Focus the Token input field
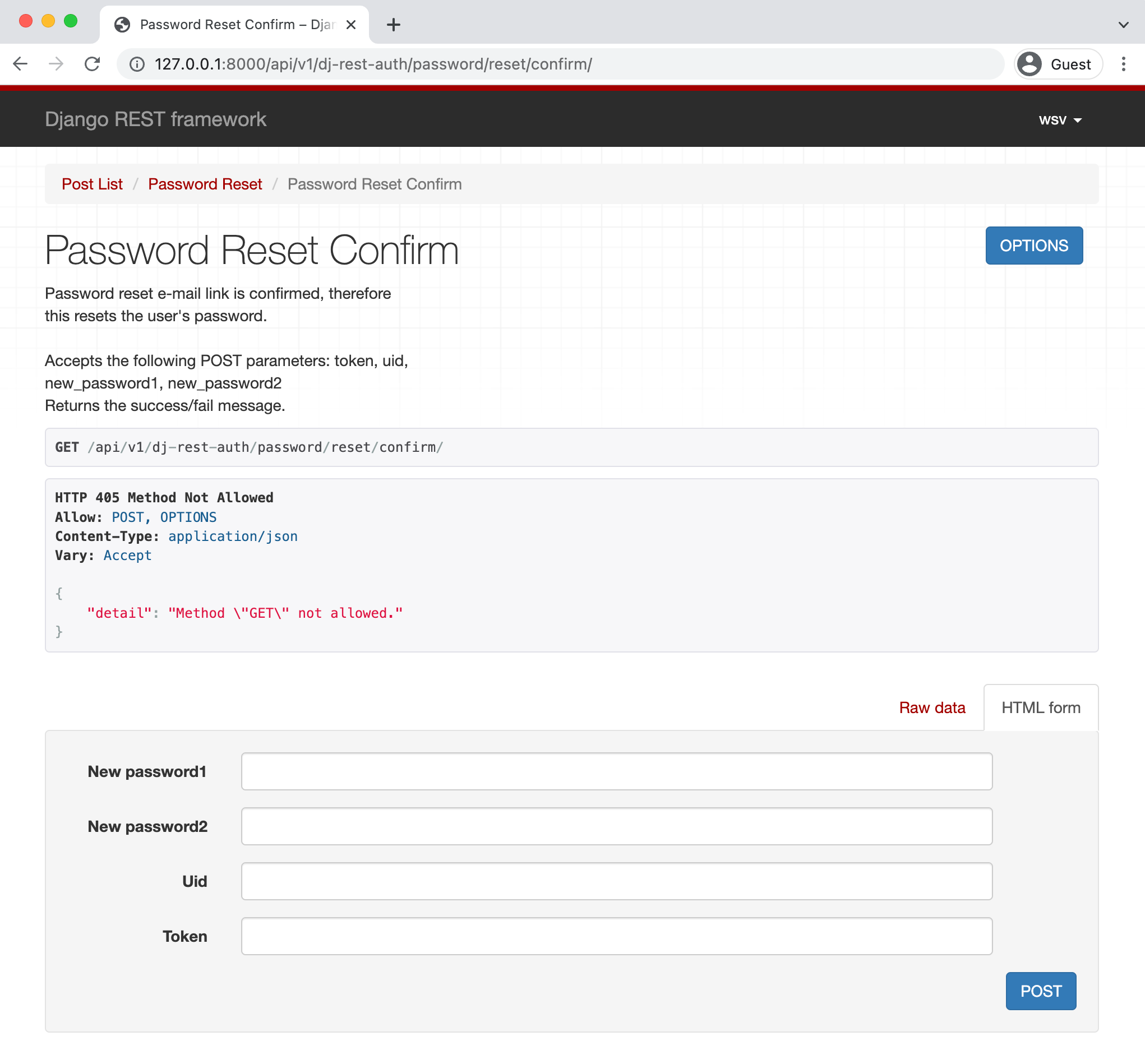Screen dimensions: 1145x1064 [616, 936]
